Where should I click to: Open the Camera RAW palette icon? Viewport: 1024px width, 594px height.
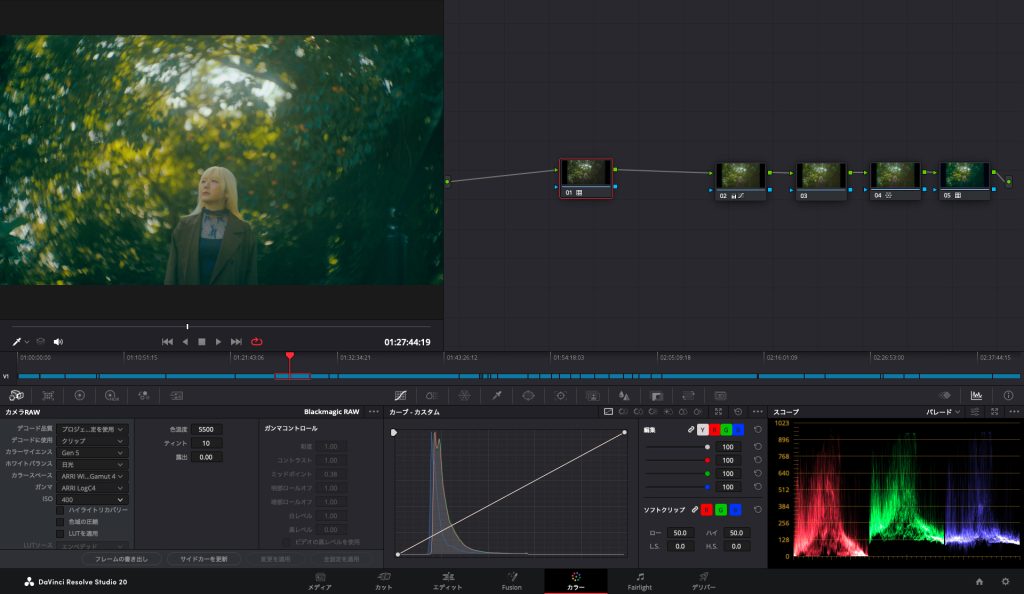tap(17, 395)
